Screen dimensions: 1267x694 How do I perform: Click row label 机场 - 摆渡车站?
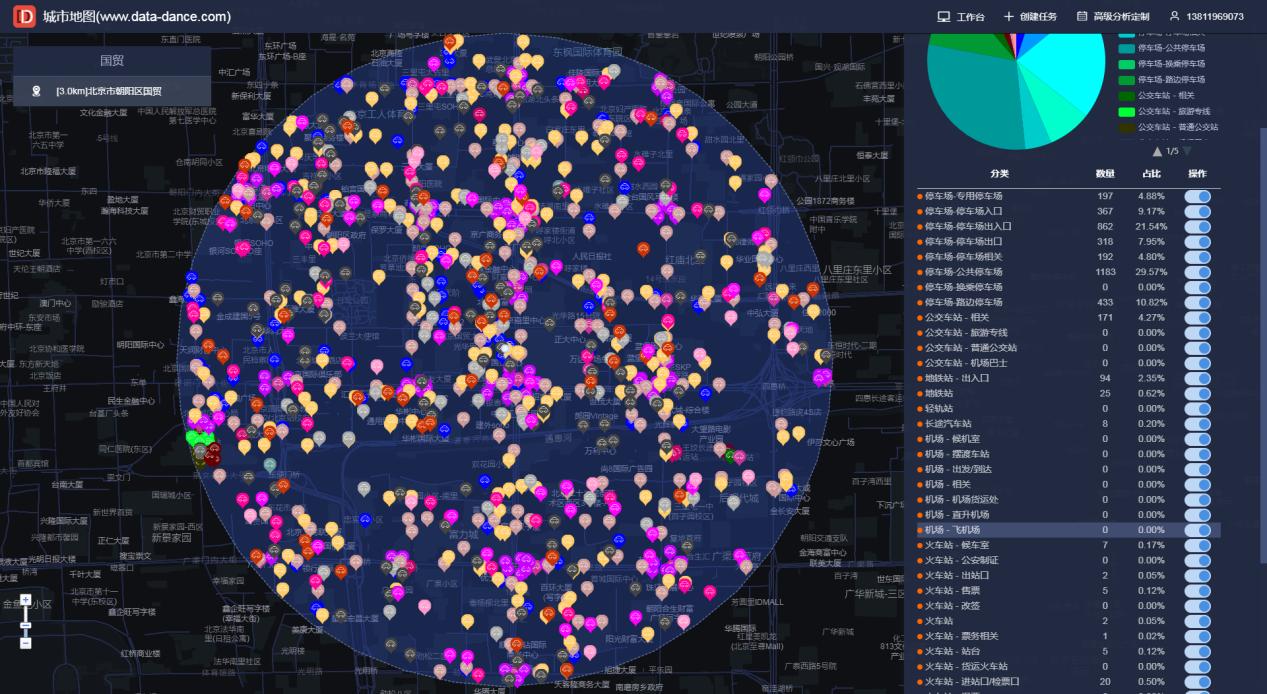click(x=958, y=454)
